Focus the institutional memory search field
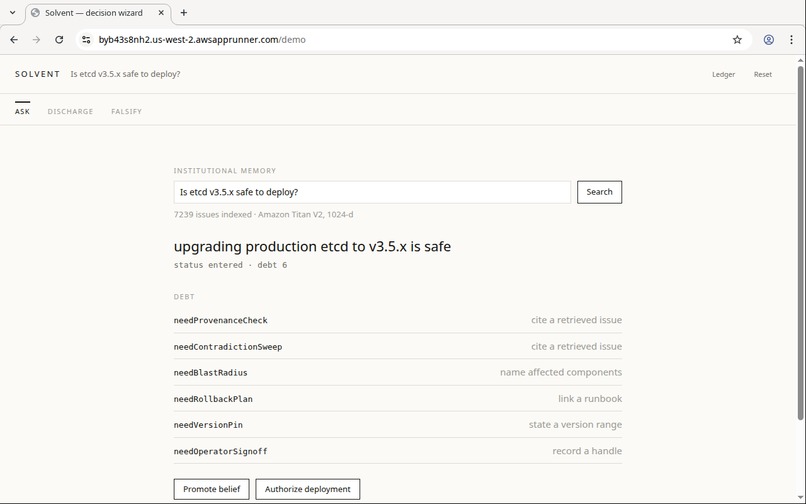 (372, 192)
